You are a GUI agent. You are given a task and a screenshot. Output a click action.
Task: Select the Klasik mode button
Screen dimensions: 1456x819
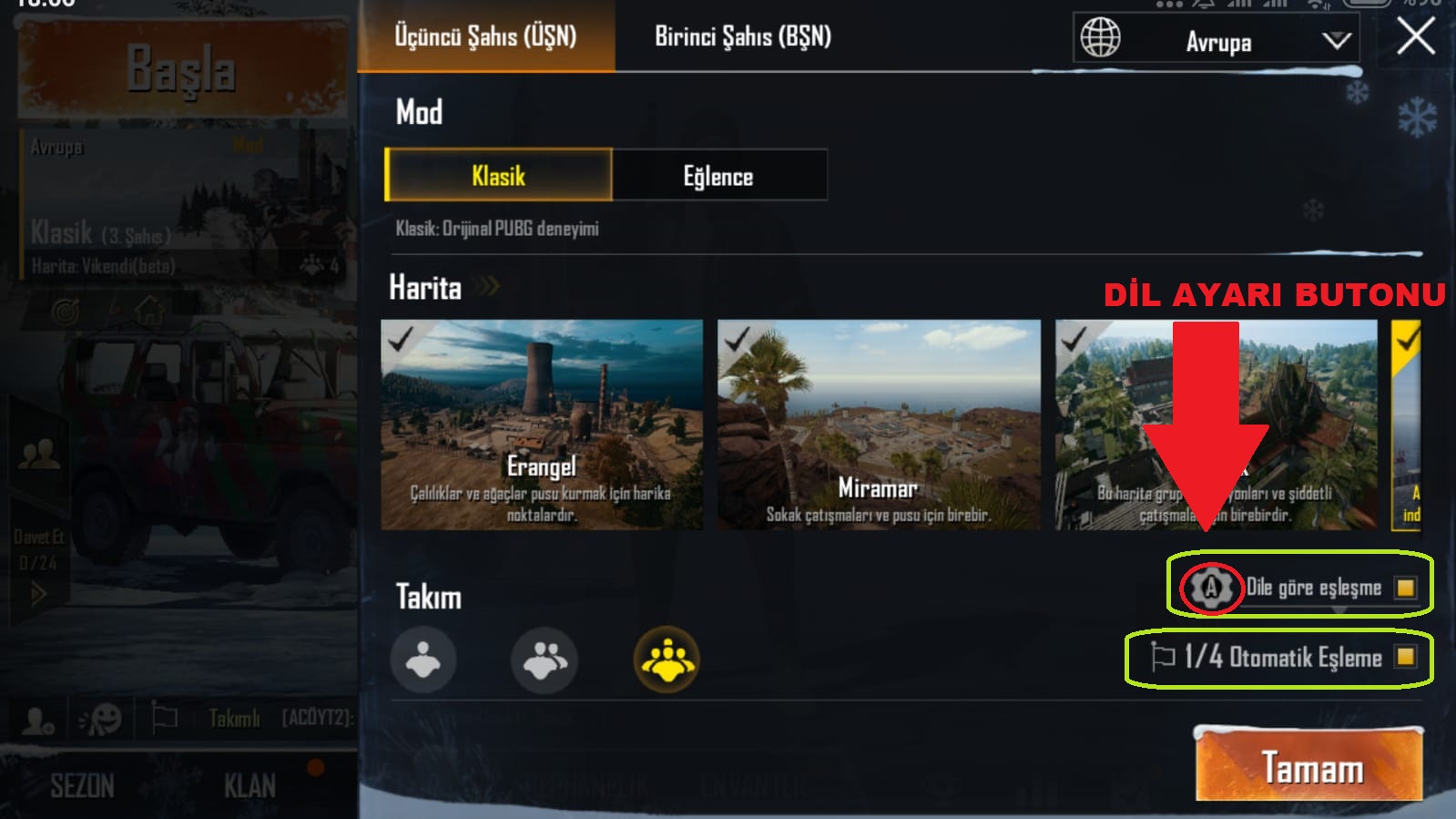[499, 175]
